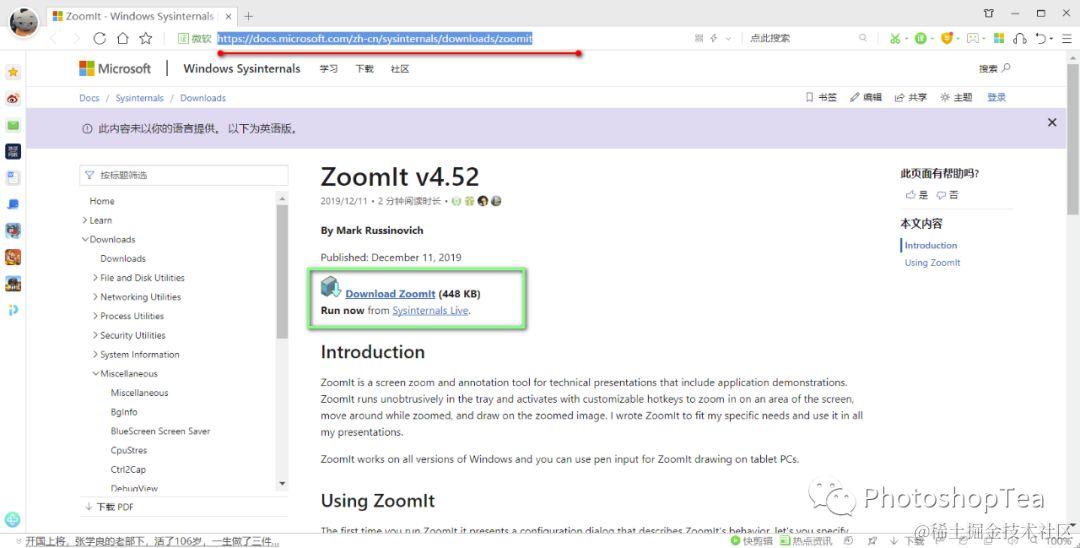Viewport: 1080px width, 548px height.
Task: Collapse the Downloads tree node
Action: [85, 240]
